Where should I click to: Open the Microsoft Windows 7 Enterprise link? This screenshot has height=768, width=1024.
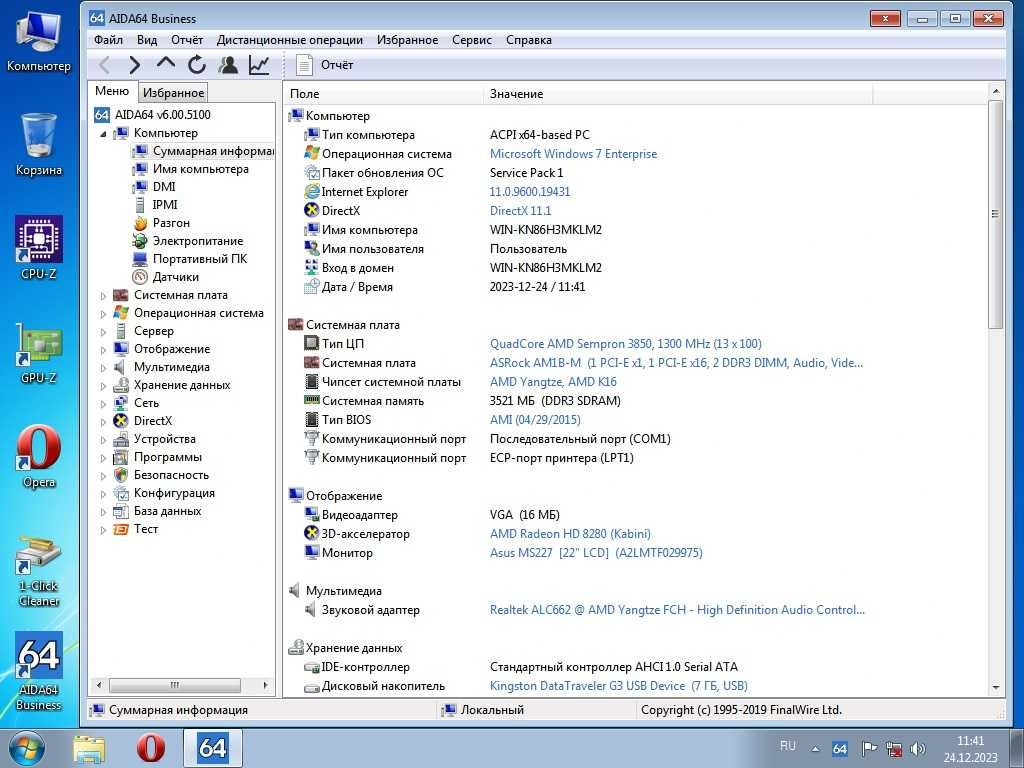[573, 154]
